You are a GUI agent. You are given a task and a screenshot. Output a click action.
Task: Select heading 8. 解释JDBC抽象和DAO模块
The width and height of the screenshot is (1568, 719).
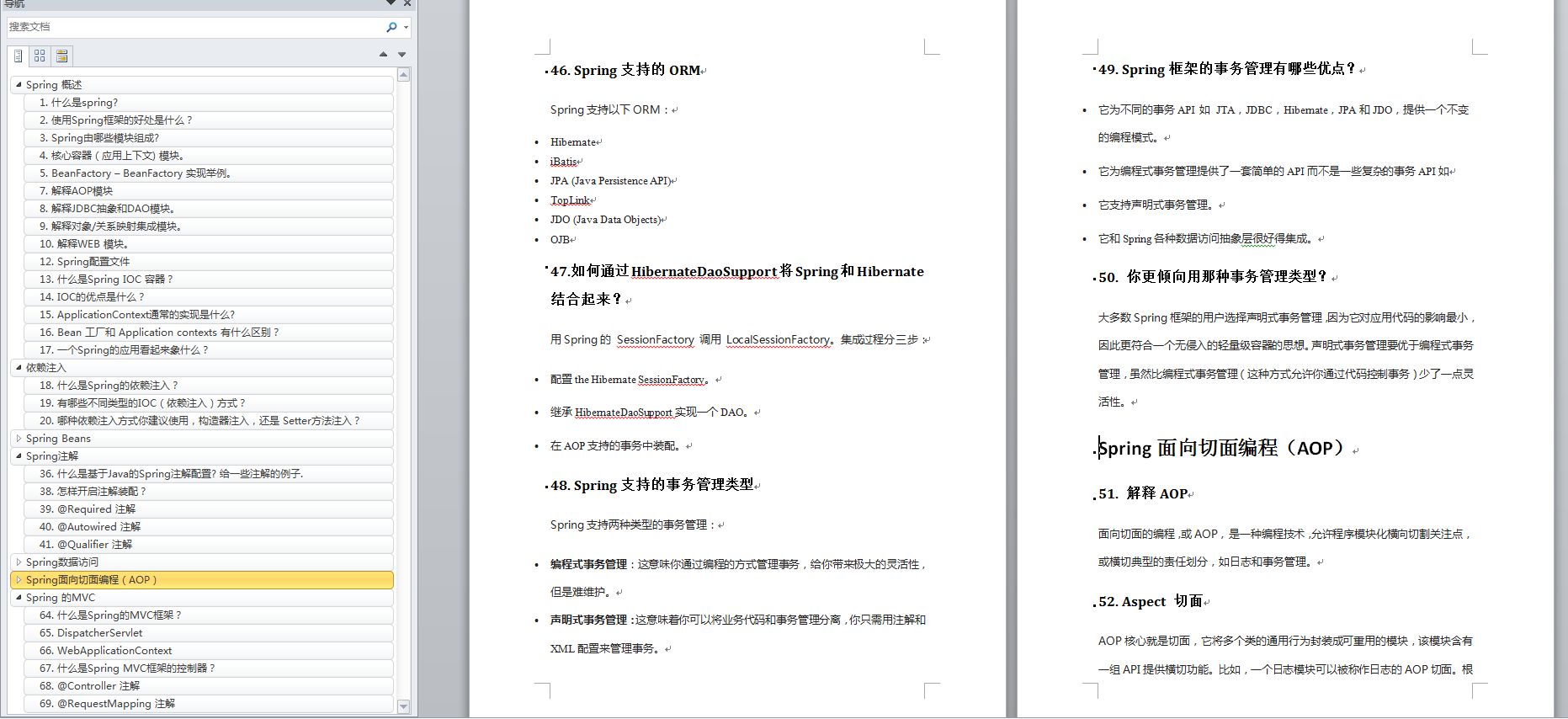pos(208,209)
